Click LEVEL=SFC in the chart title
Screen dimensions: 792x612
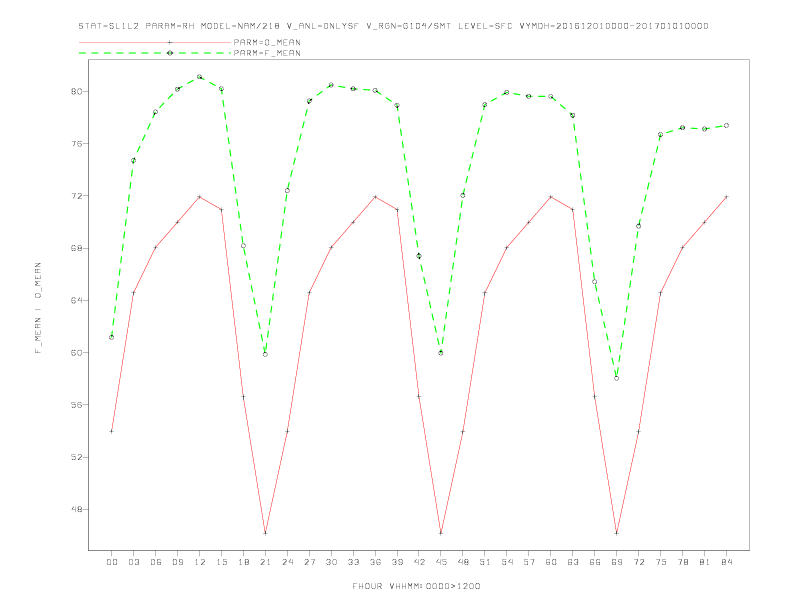485,26
